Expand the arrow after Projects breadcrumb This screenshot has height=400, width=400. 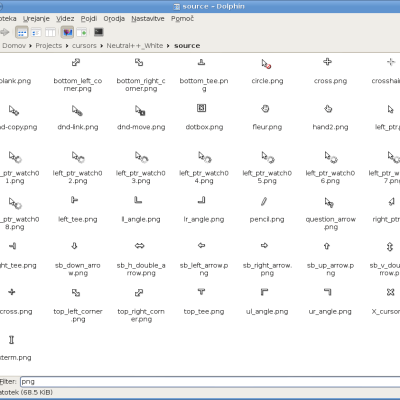(67, 46)
